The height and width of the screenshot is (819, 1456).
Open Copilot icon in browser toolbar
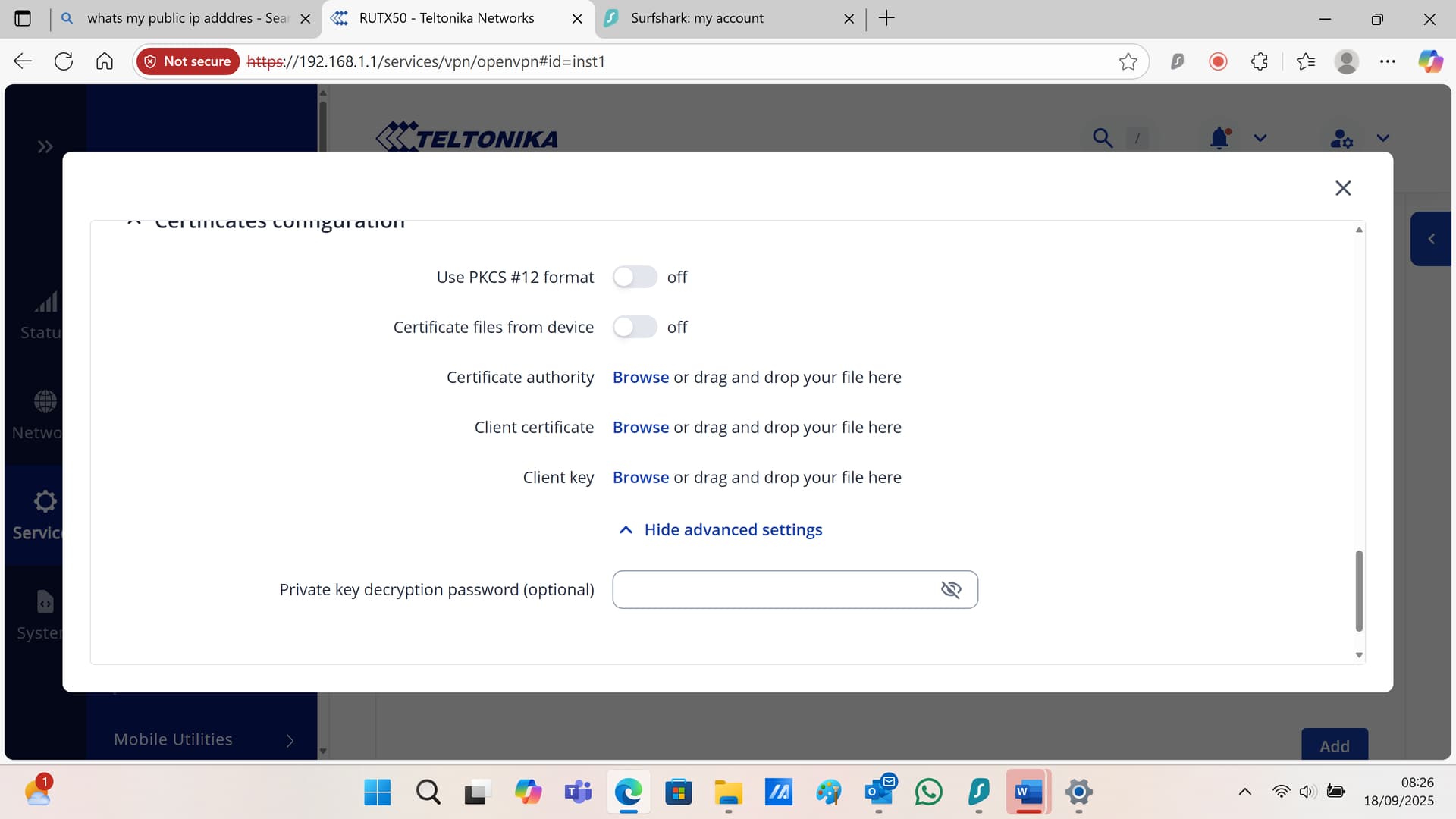coord(1430,61)
